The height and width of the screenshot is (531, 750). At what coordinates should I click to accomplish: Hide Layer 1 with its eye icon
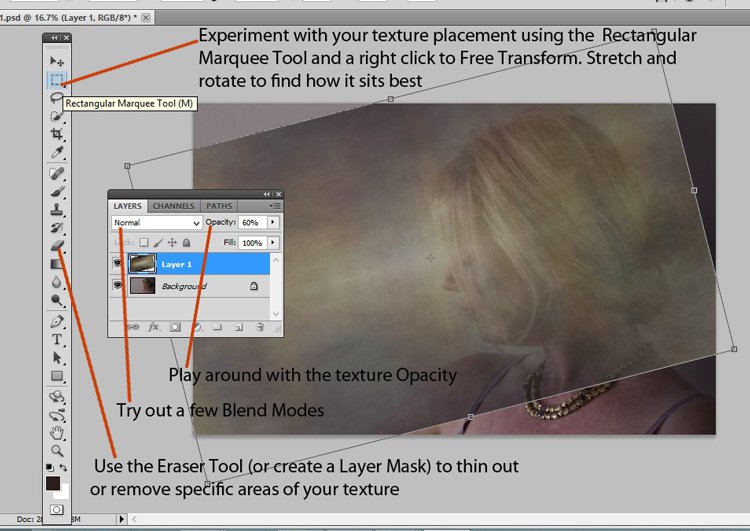(x=119, y=264)
